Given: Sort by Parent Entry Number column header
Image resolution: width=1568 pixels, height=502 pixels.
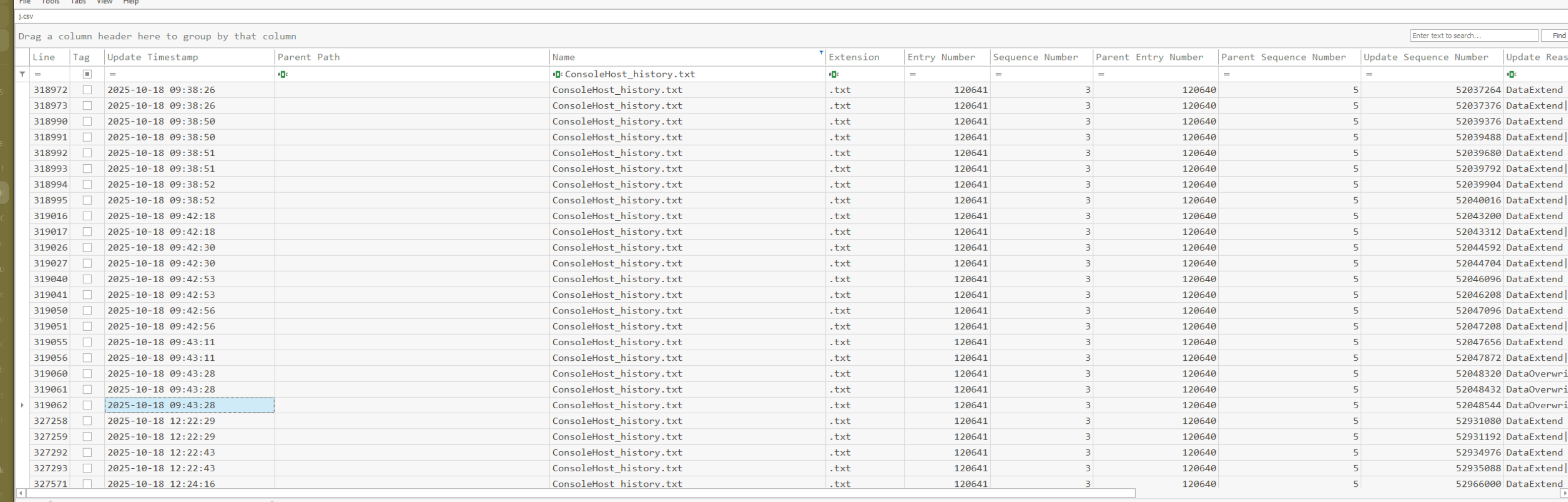Looking at the screenshot, I should tap(1155, 57).
